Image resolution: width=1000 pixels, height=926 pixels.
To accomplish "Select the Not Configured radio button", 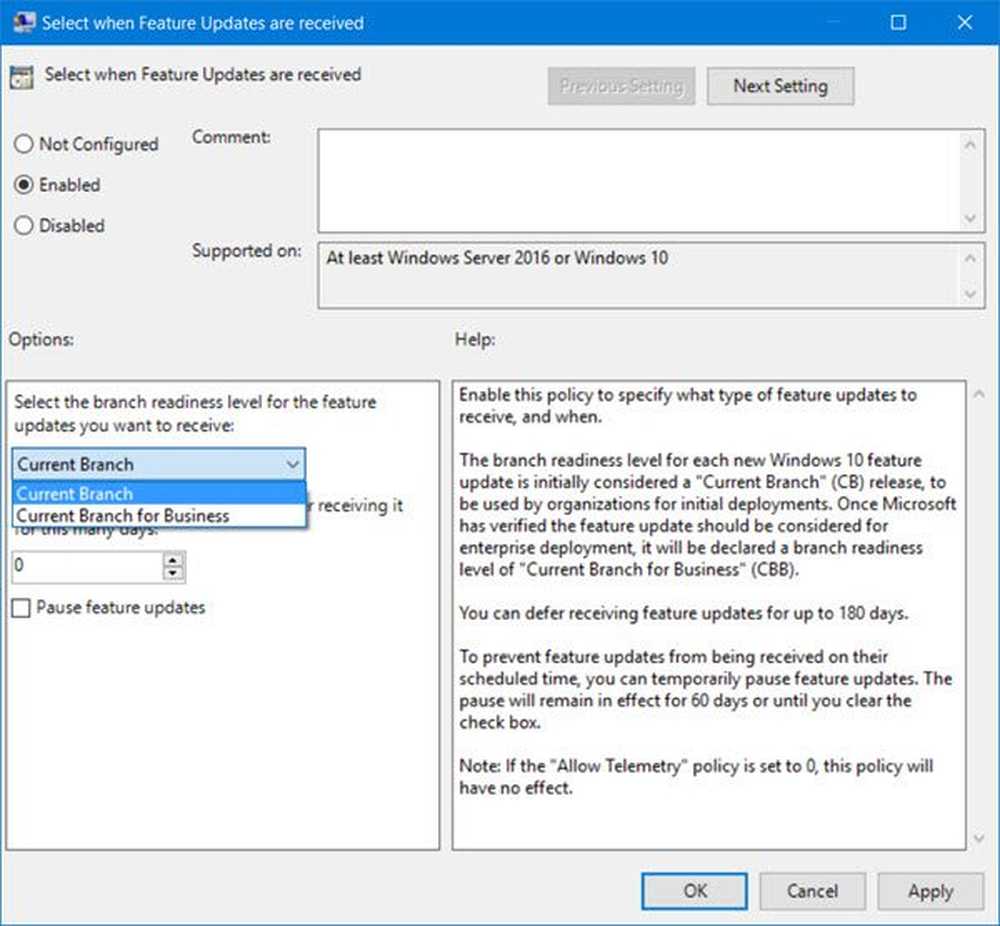I will click(x=24, y=144).
